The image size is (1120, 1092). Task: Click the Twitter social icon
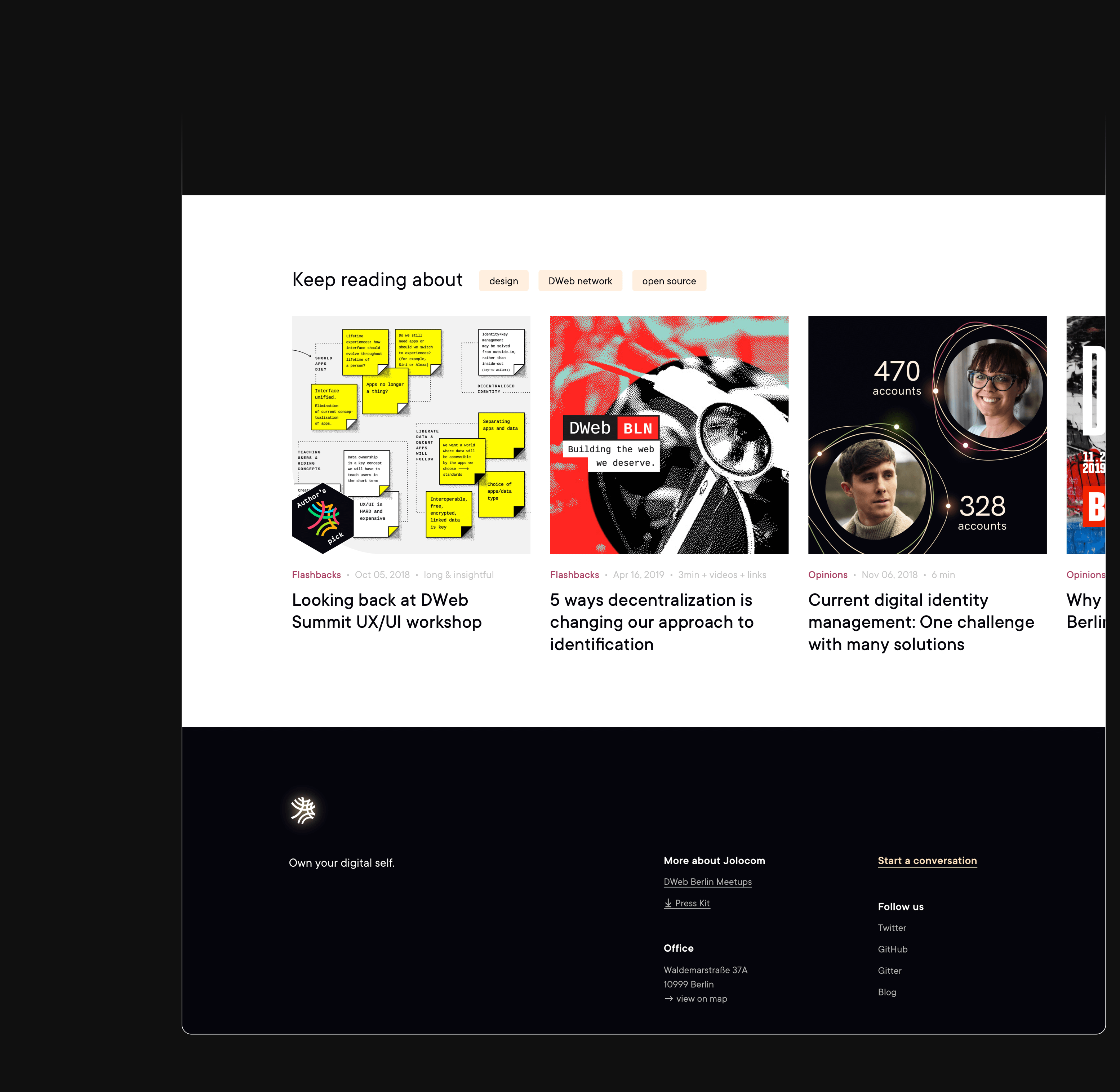point(892,927)
